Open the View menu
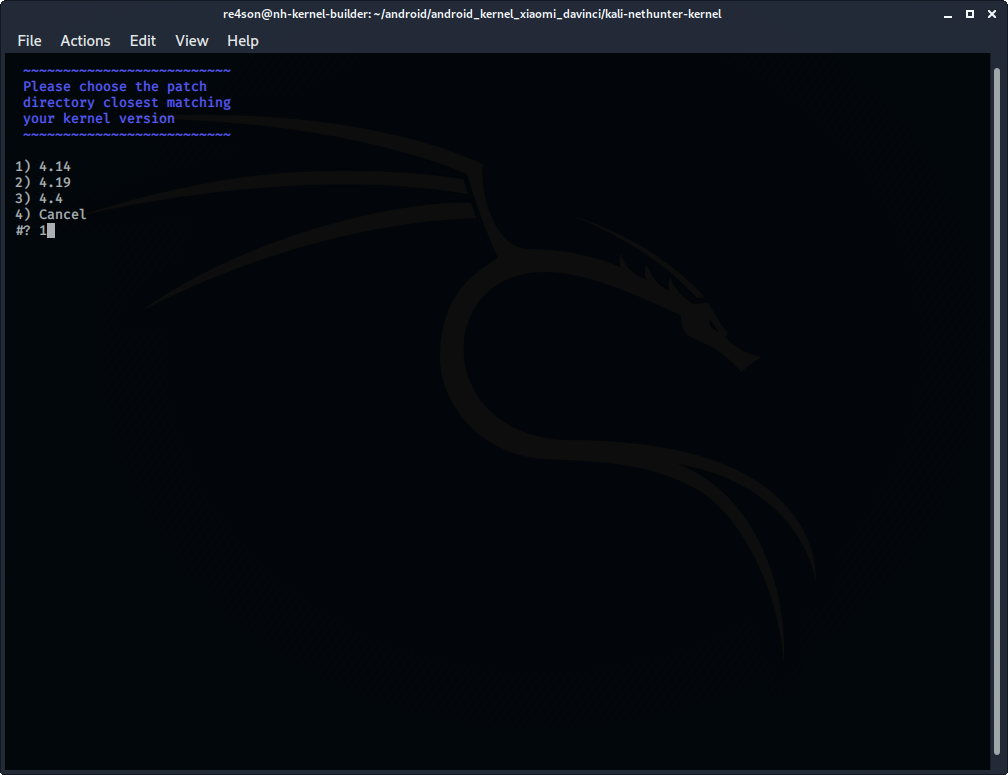Viewport: 1008px width, 775px height. [191, 41]
